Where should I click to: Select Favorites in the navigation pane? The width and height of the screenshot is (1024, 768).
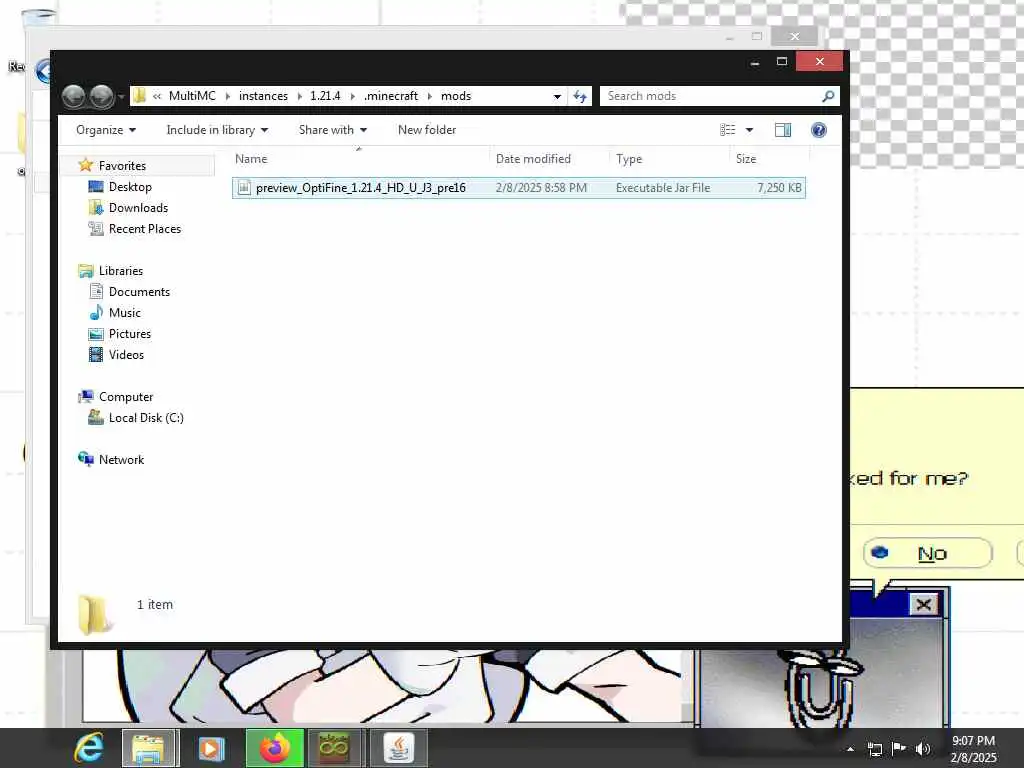pyautogui.click(x=122, y=166)
